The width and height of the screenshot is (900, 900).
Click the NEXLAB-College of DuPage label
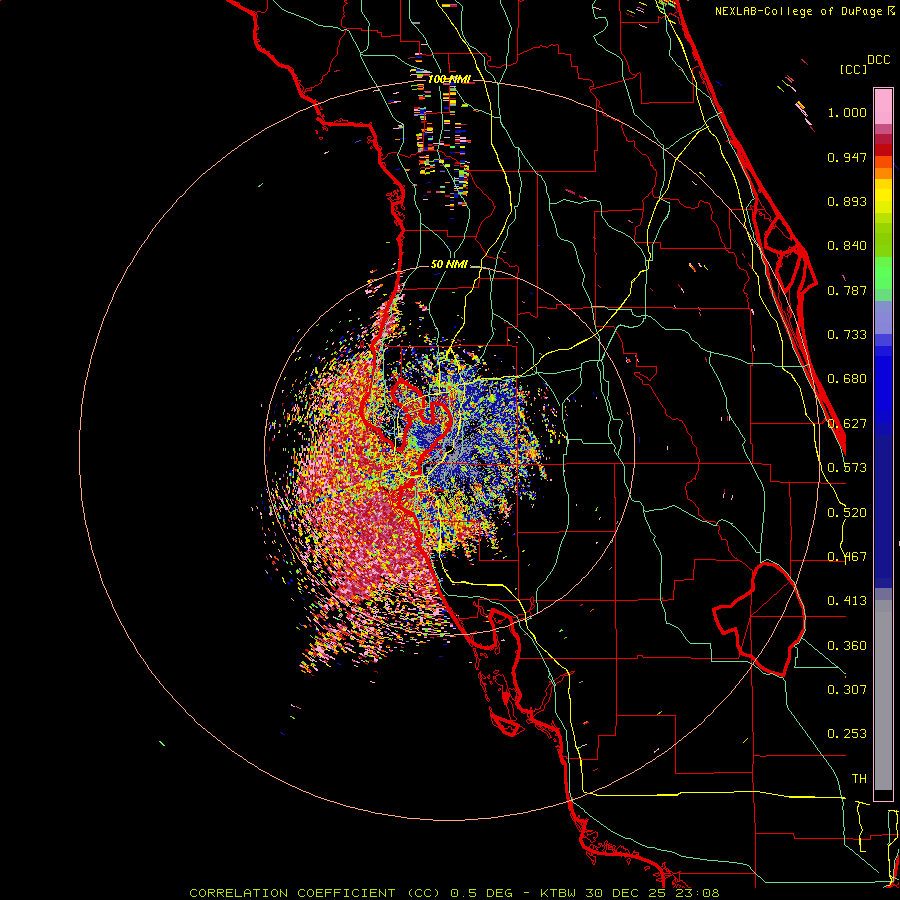799,11
